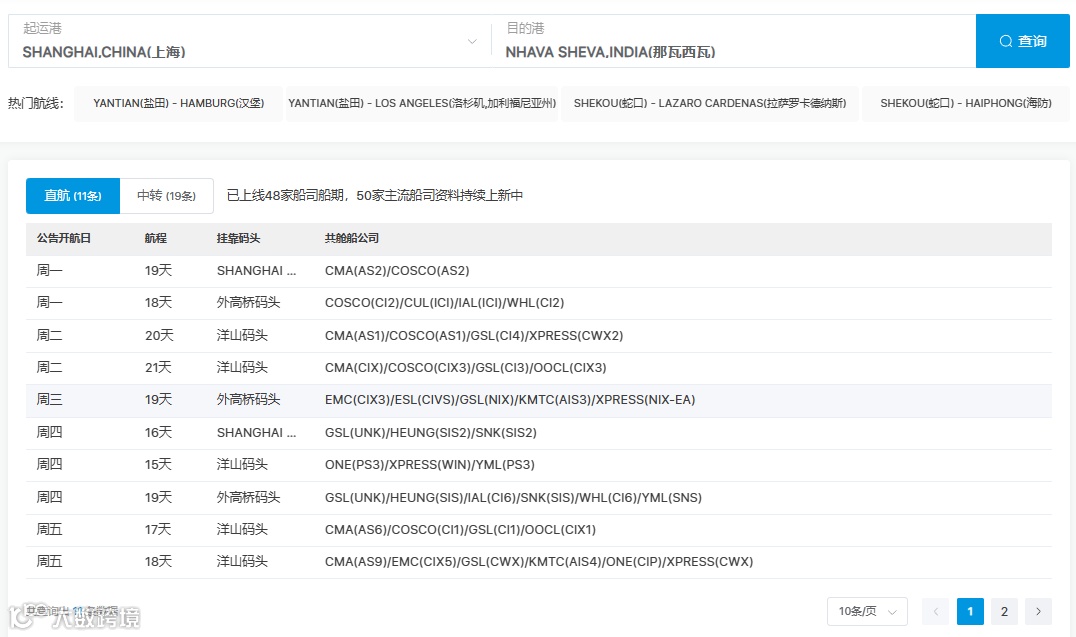
Task: Select row CMA(CIX)/COSCO(CIX3)/GSL(CI3)/OOCL(CIX3)
Action: (x=539, y=368)
